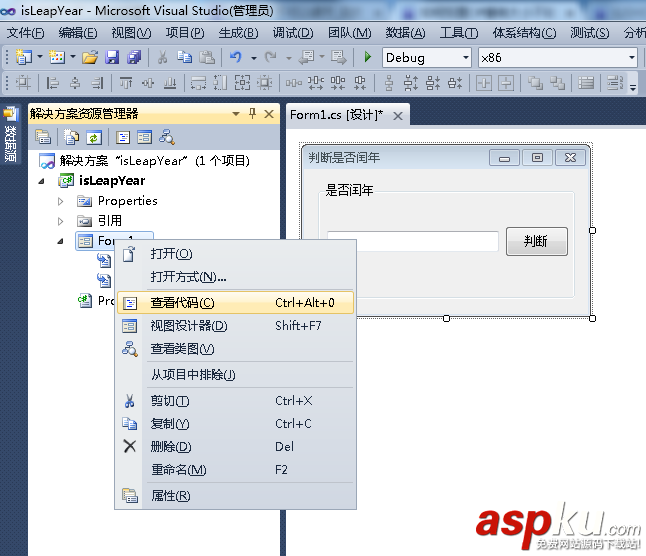
Task: Click the Bring to Front layout icon
Action: pos(535,83)
